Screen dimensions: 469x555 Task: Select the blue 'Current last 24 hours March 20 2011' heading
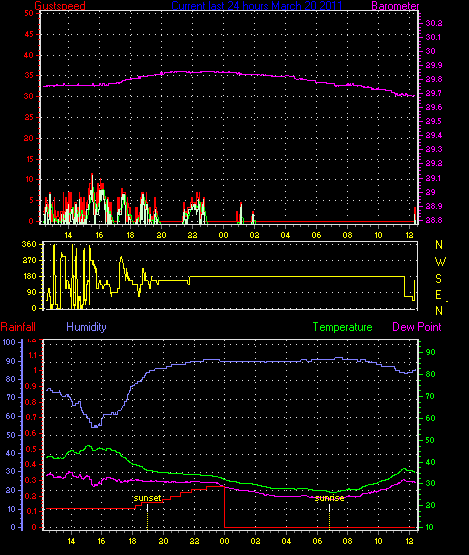tap(257, 5)
